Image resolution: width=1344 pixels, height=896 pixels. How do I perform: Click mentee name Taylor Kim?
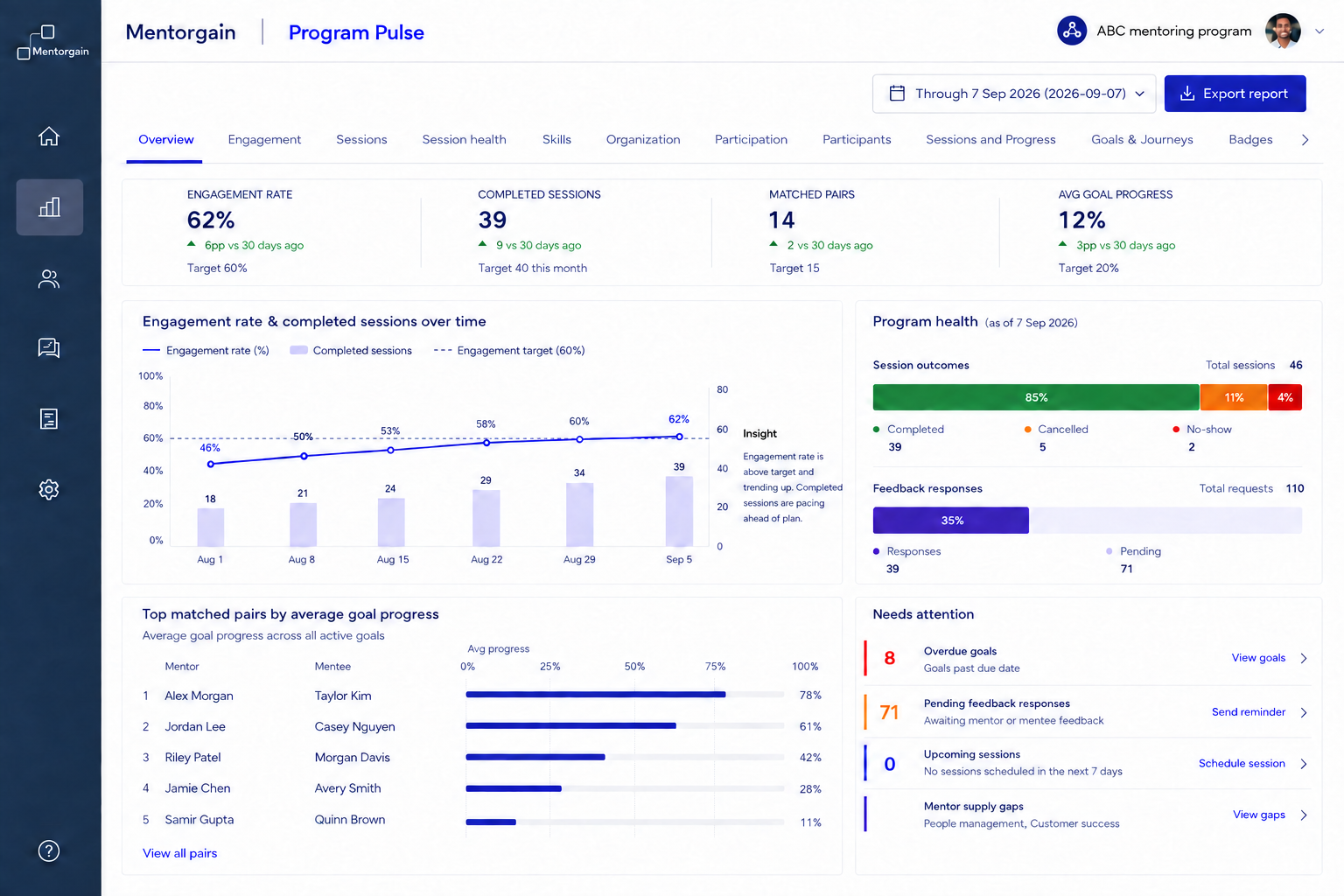coord(343,696)
